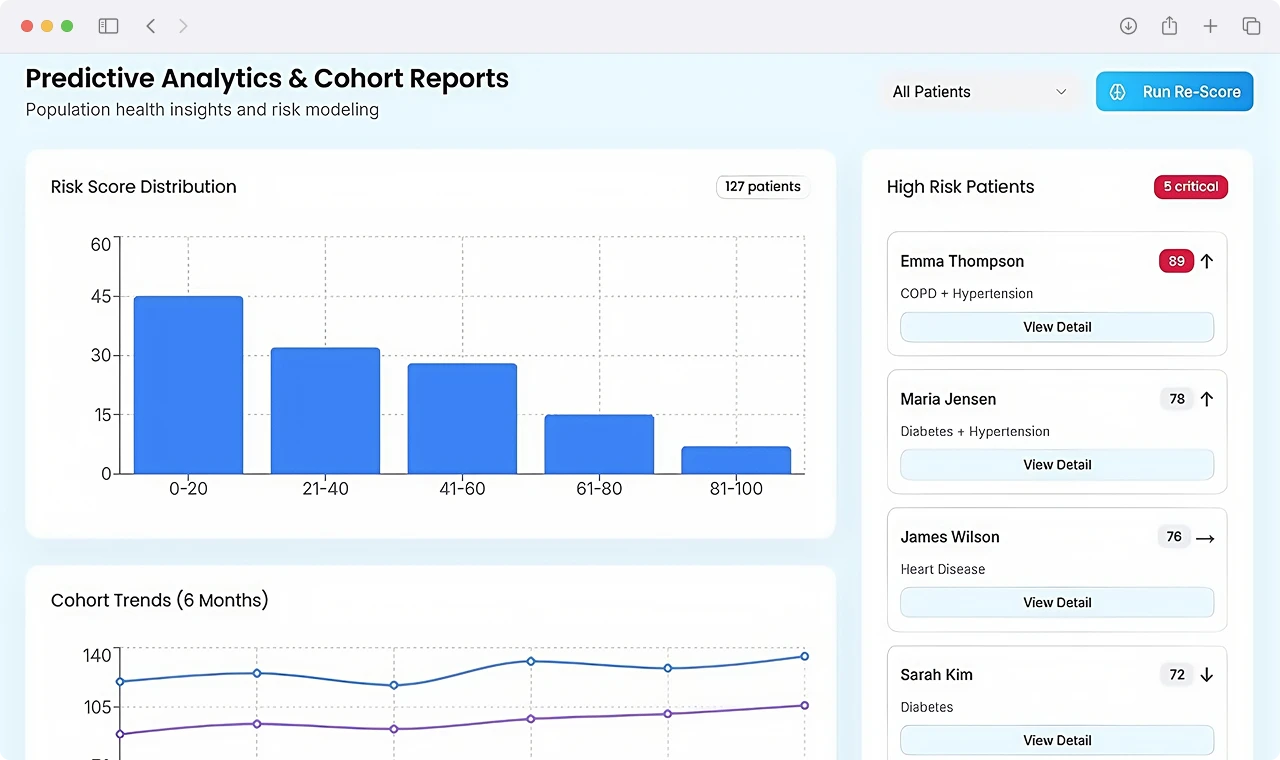This screenshot has height=760, width=1280.
Task: Click COPD + Hypertension condition text
Action: pos(967,294)
